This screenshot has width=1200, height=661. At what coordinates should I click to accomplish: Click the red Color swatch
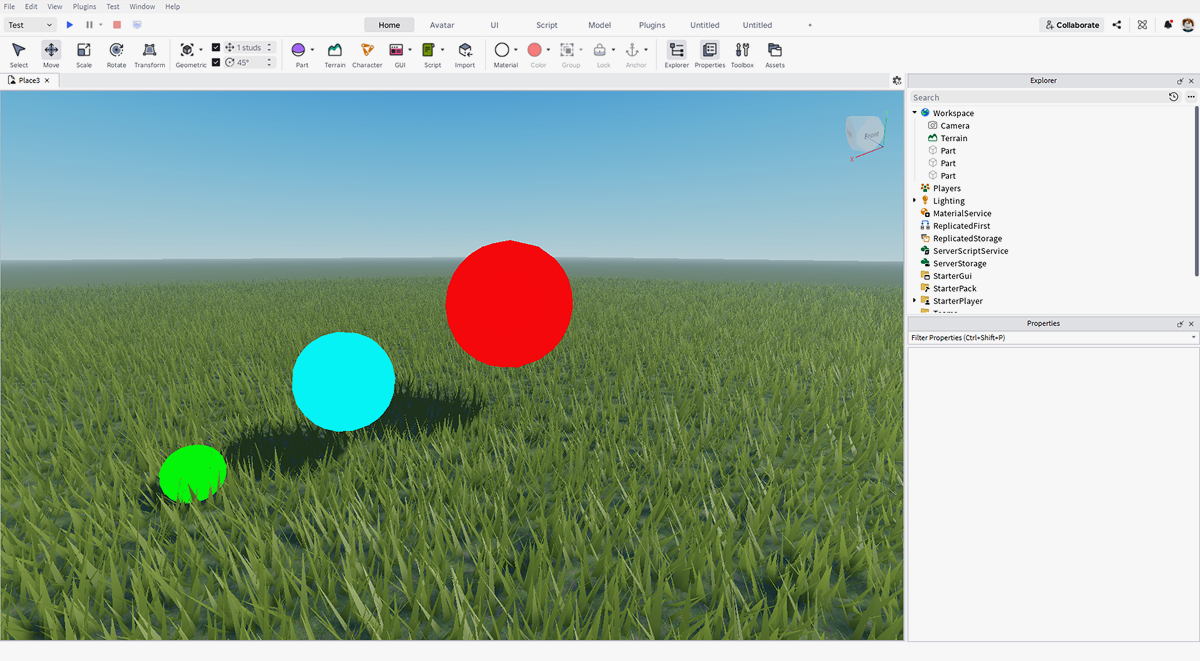point(534,49)
